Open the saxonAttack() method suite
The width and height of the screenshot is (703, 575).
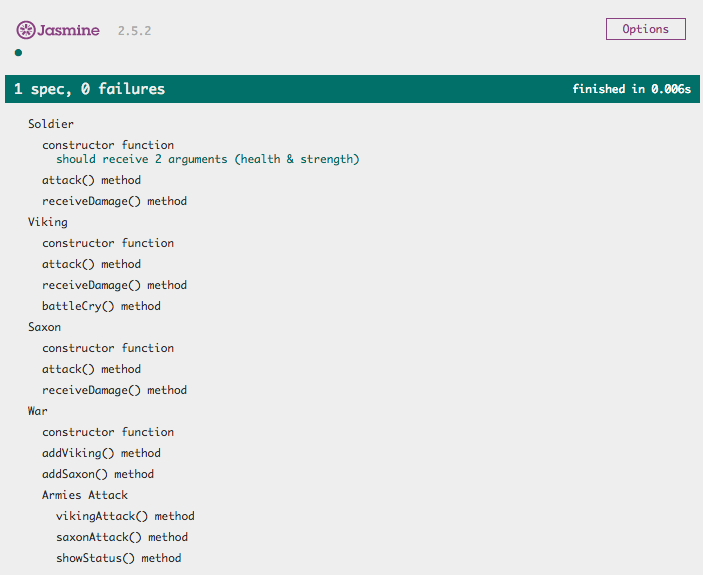121,537
